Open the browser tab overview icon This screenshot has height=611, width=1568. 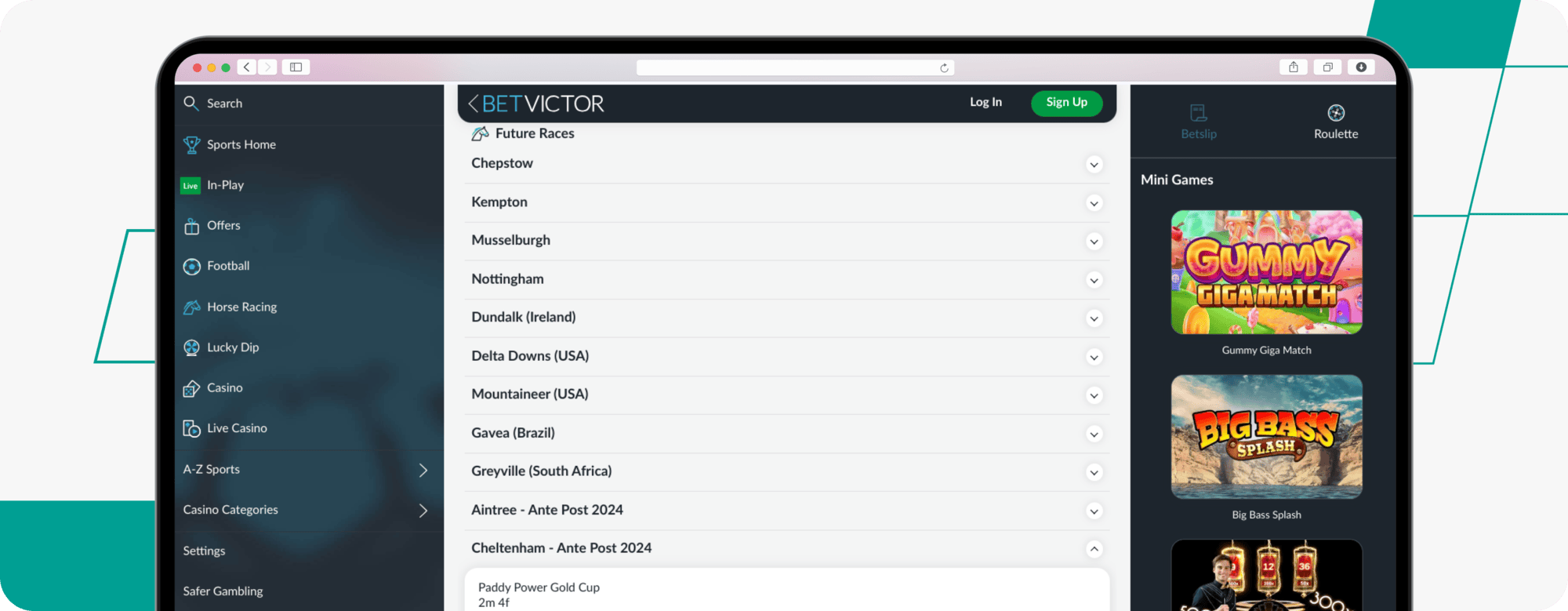click(1327, 67)
